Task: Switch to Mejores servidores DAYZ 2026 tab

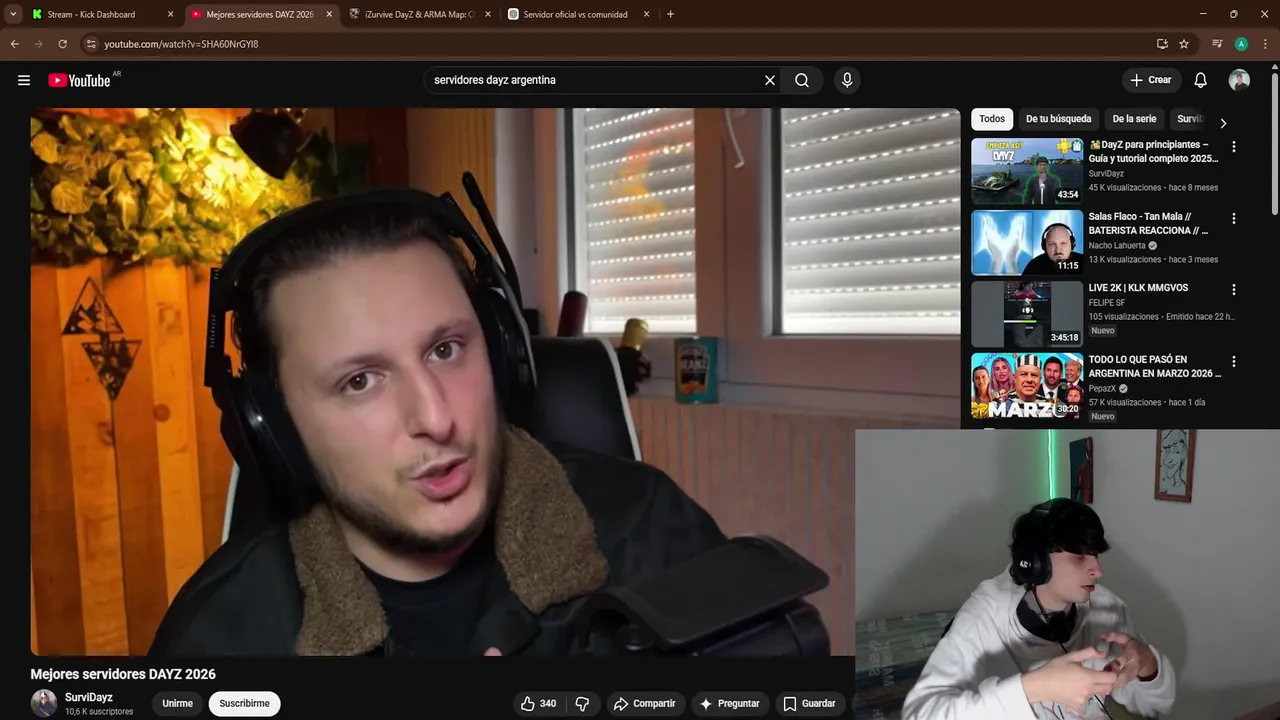Action: tap(260, 14)
